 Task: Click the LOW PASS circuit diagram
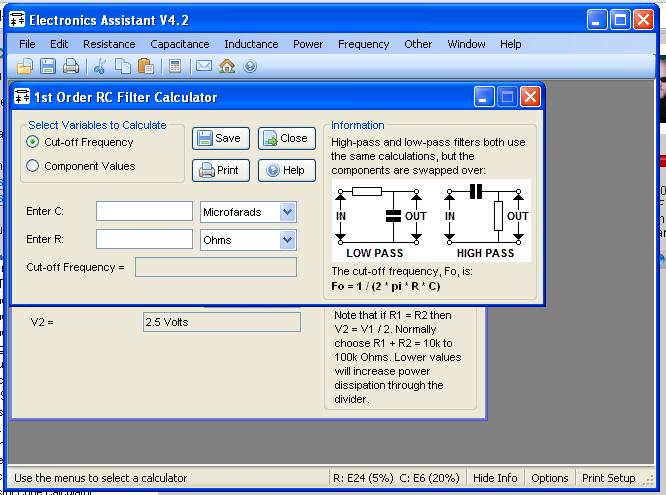coord(379,221)
